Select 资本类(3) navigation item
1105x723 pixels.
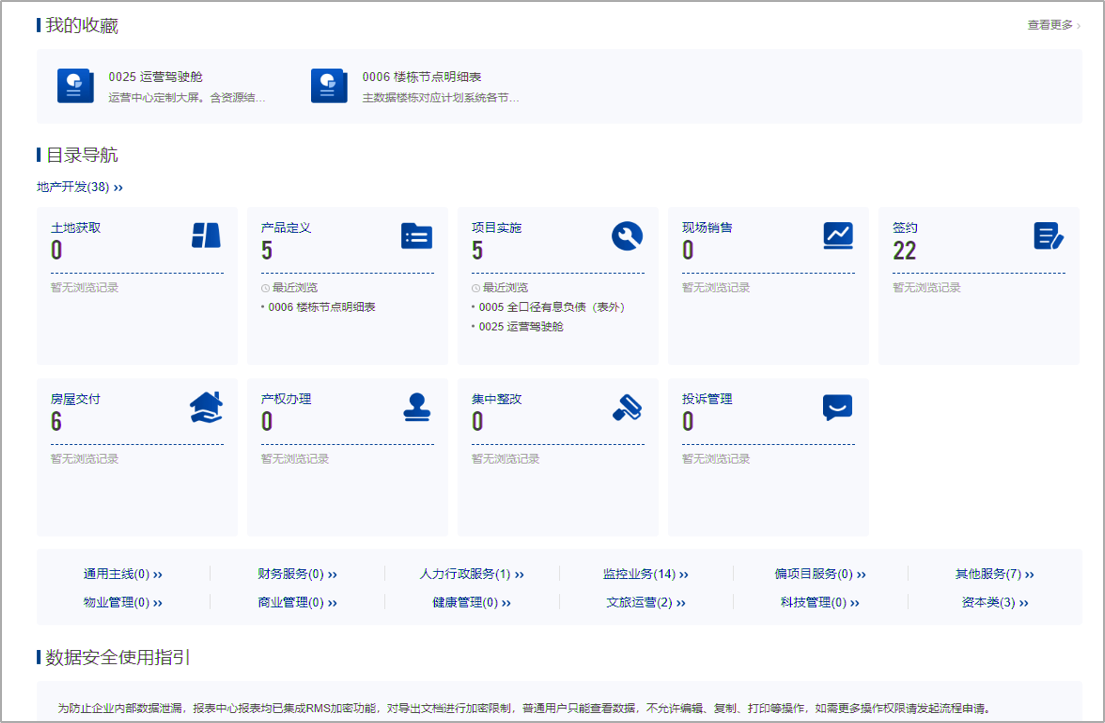coord(994,603)
